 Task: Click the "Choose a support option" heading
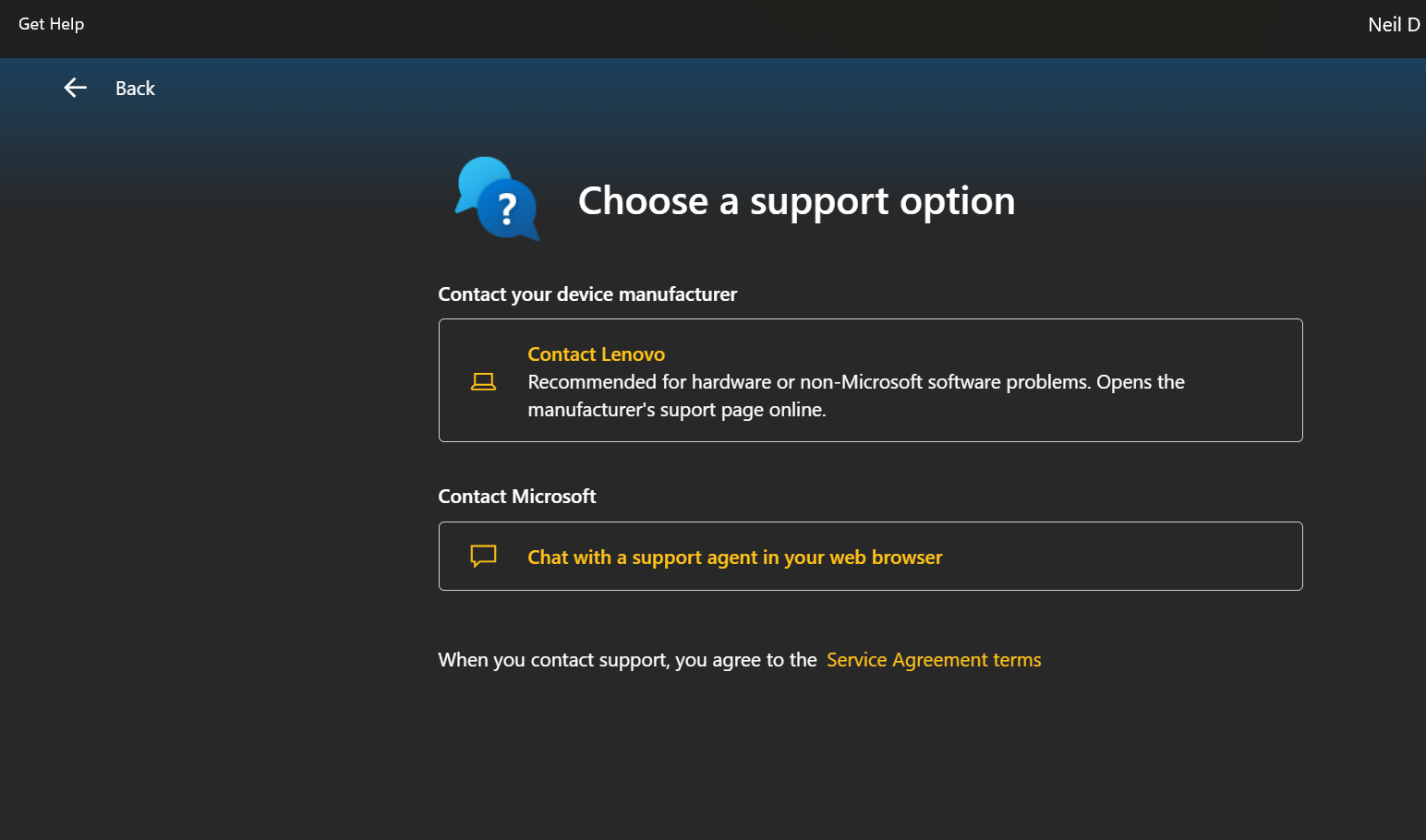pyautogui.click(x=796, y=201)
